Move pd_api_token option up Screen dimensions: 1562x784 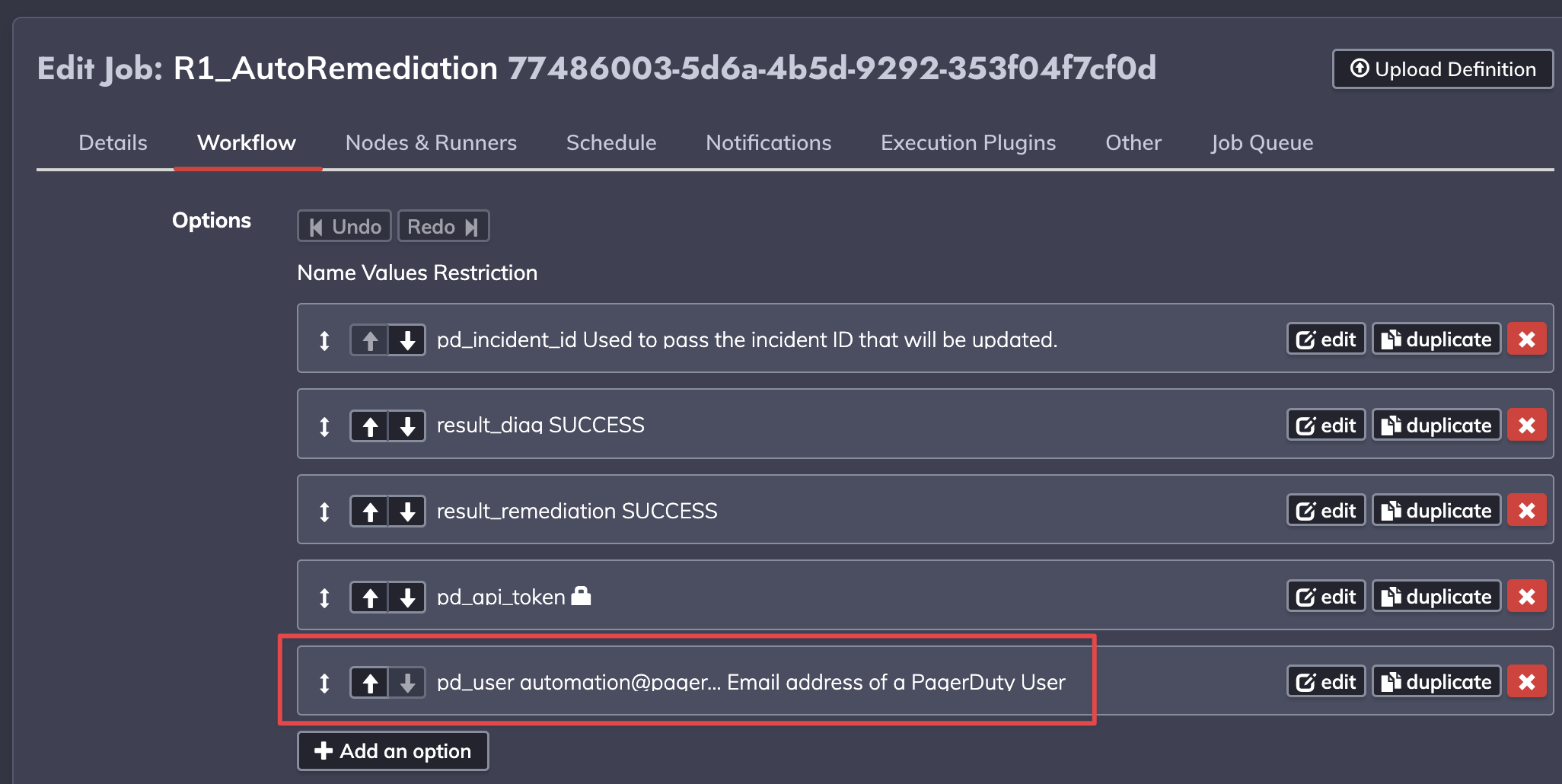tap(370, 597)
